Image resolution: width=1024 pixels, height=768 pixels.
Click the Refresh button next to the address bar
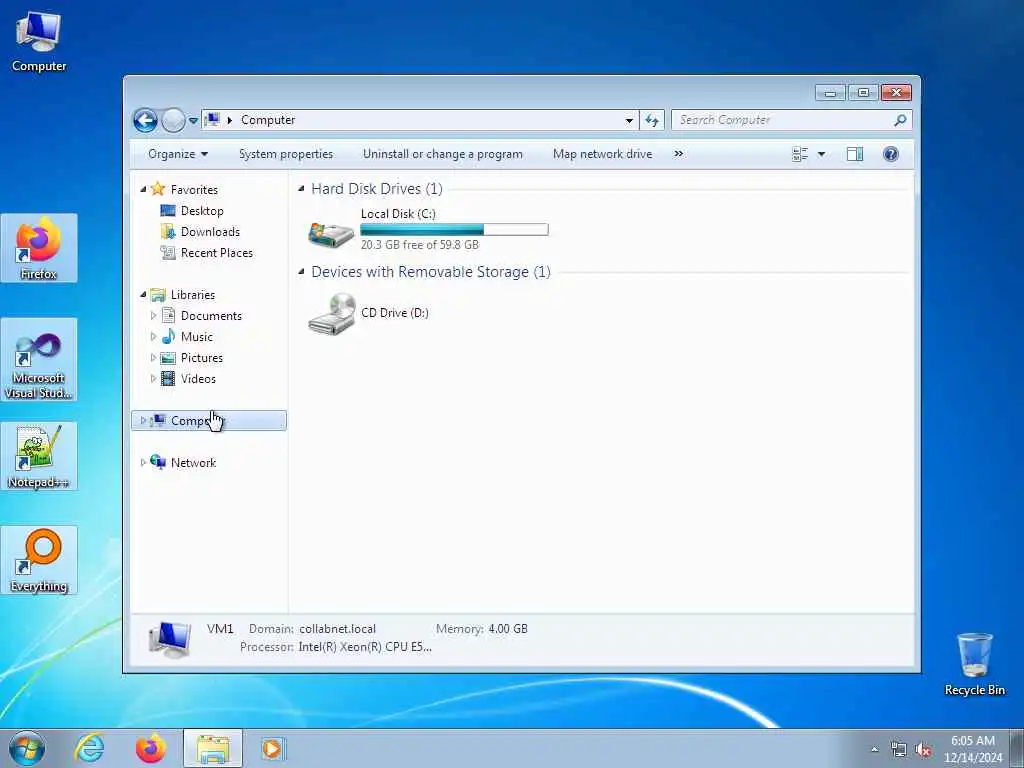click(x=652, y=120)
